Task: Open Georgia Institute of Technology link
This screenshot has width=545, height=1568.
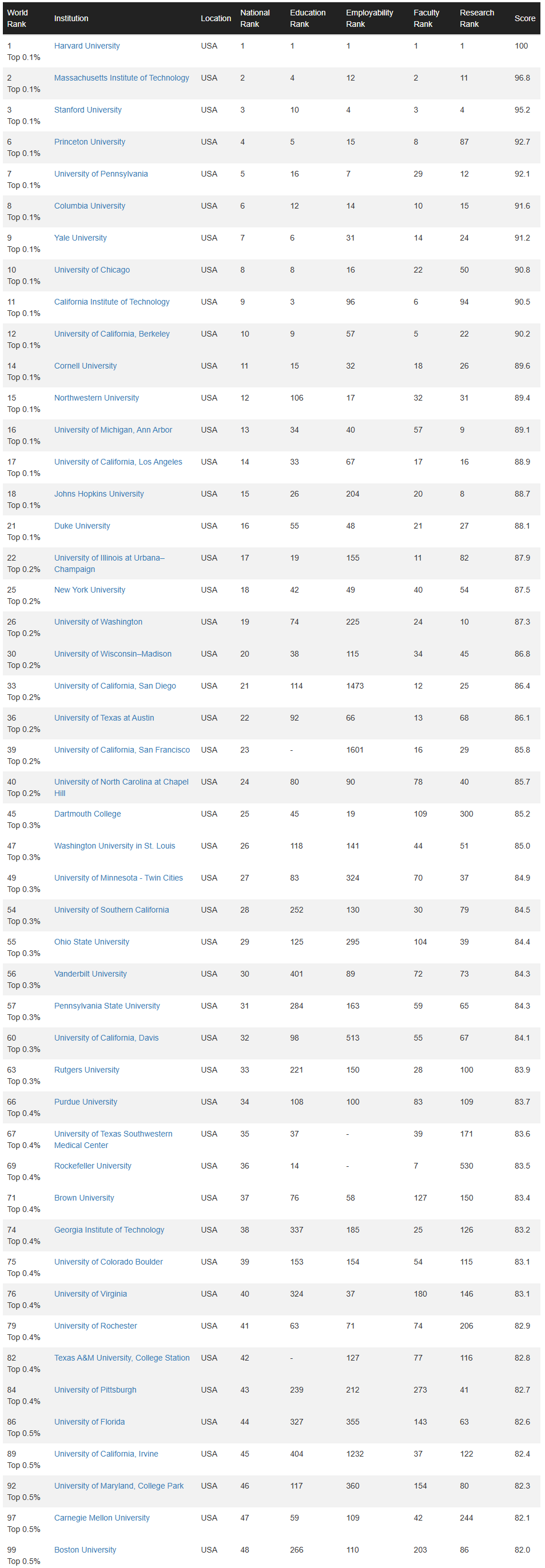Action: click(x=109, y=1230)
